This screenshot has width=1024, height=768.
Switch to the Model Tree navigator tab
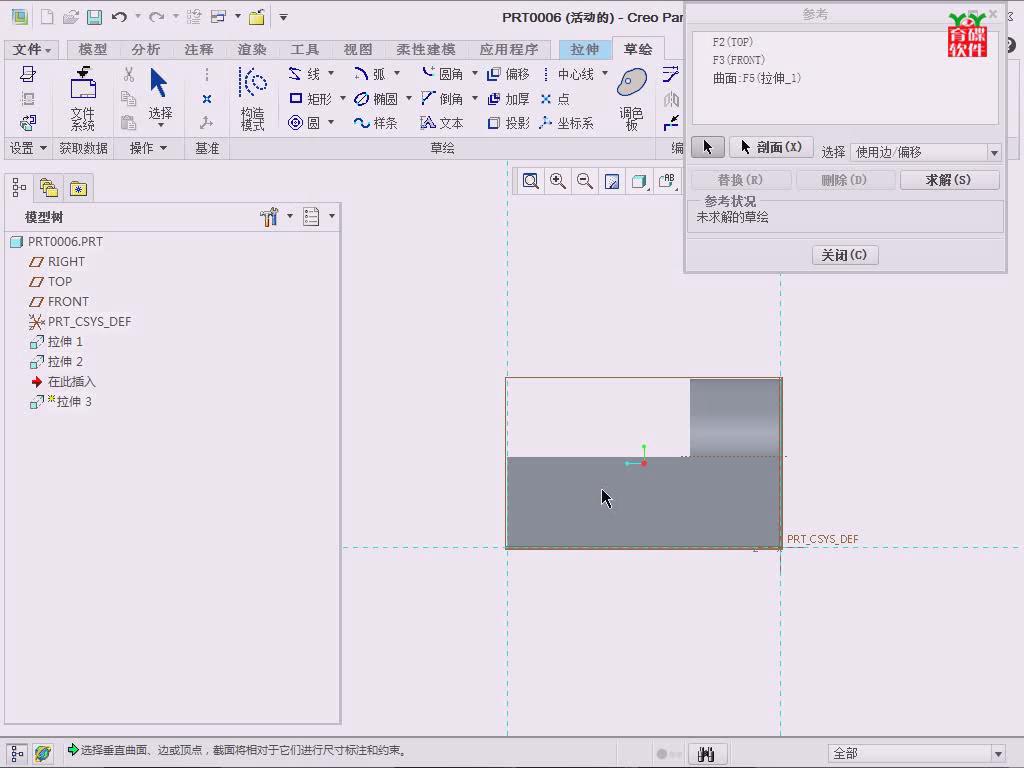(19, 188)
